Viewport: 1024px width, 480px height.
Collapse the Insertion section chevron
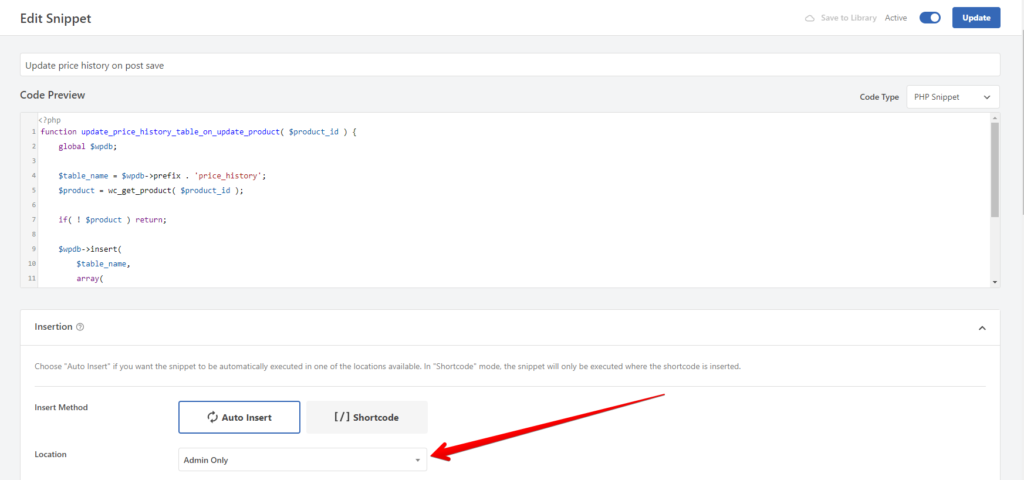coord(981,327)
